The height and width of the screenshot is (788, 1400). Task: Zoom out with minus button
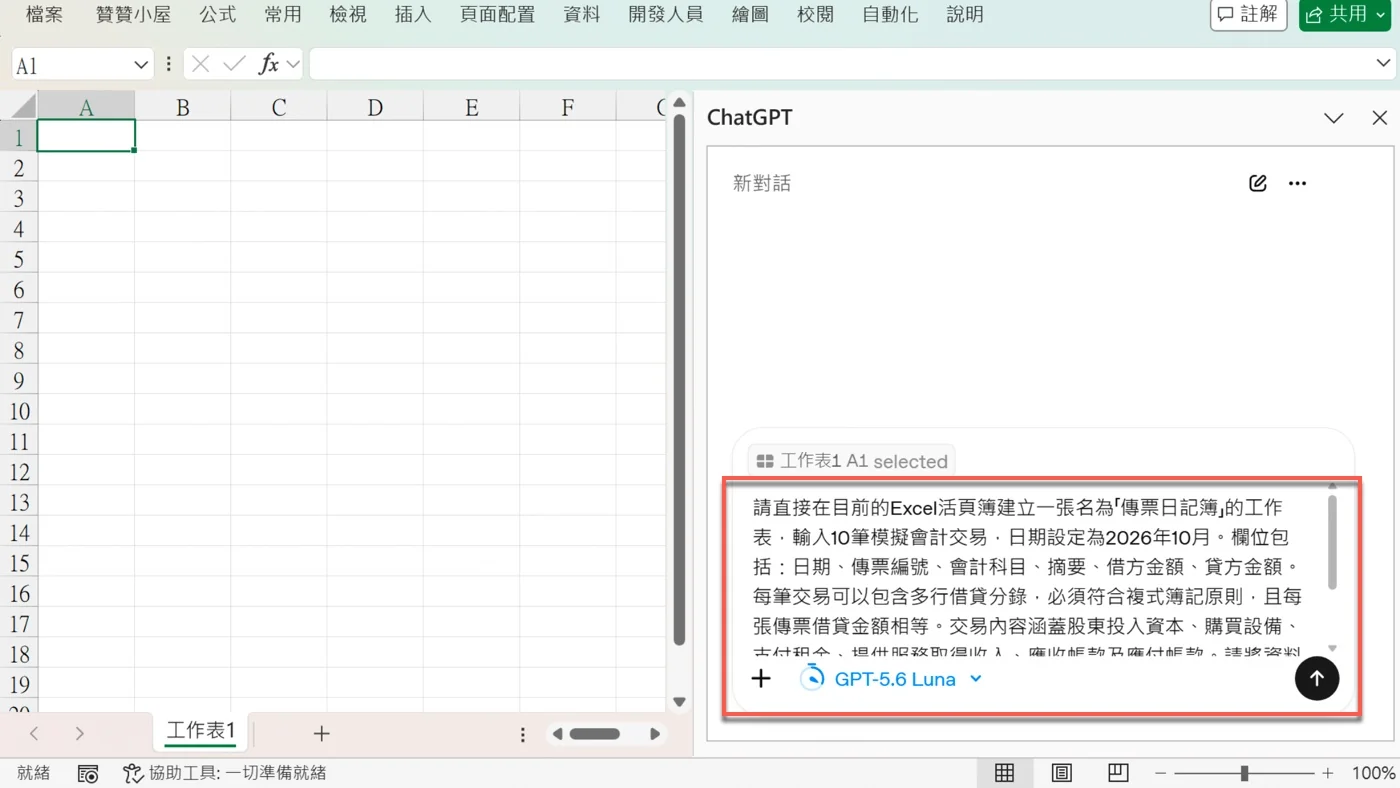click(x=1160, y=773)
